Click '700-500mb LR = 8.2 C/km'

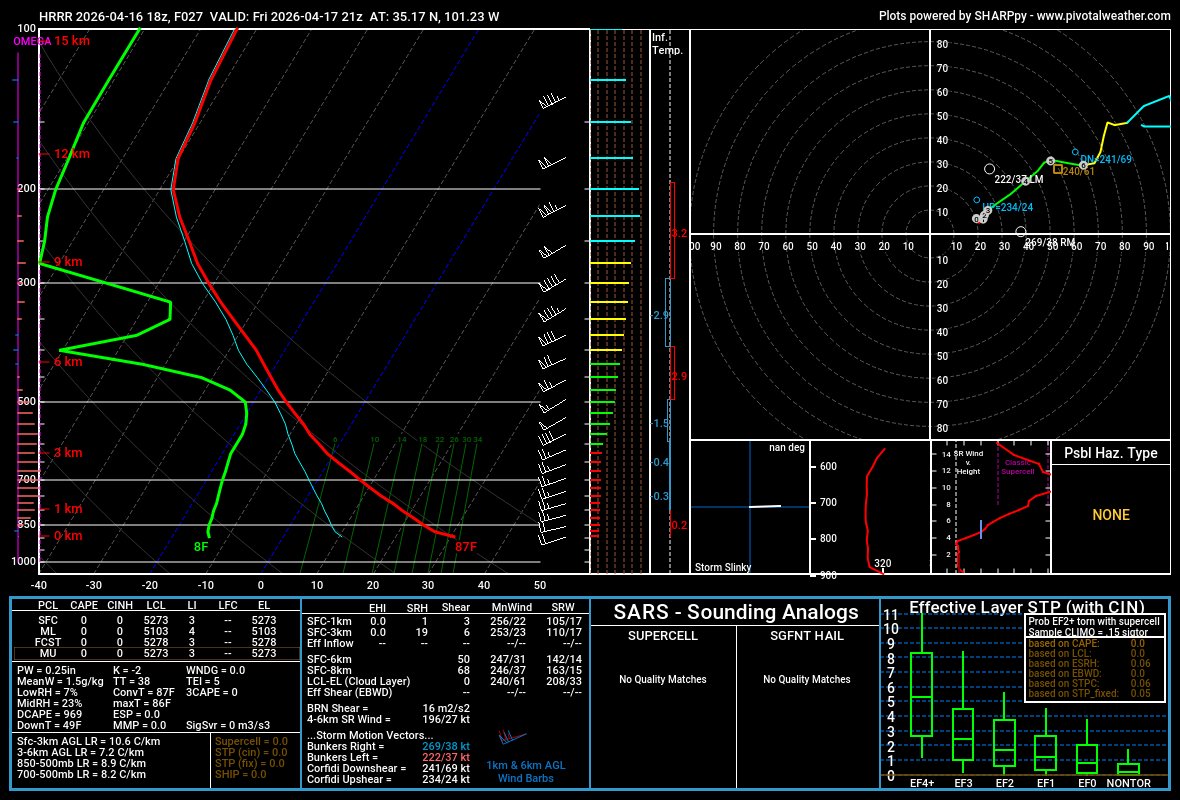coord(81,774)
